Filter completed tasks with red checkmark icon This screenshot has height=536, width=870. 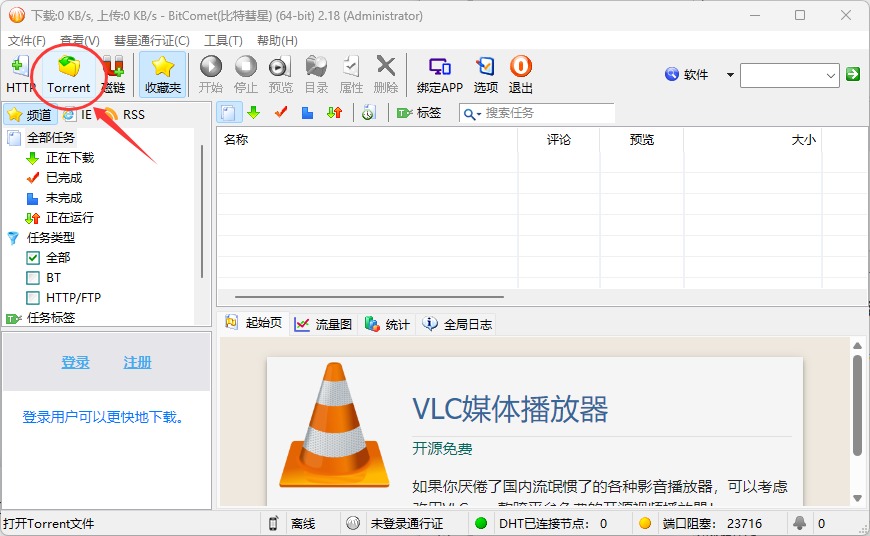point(281,113)
